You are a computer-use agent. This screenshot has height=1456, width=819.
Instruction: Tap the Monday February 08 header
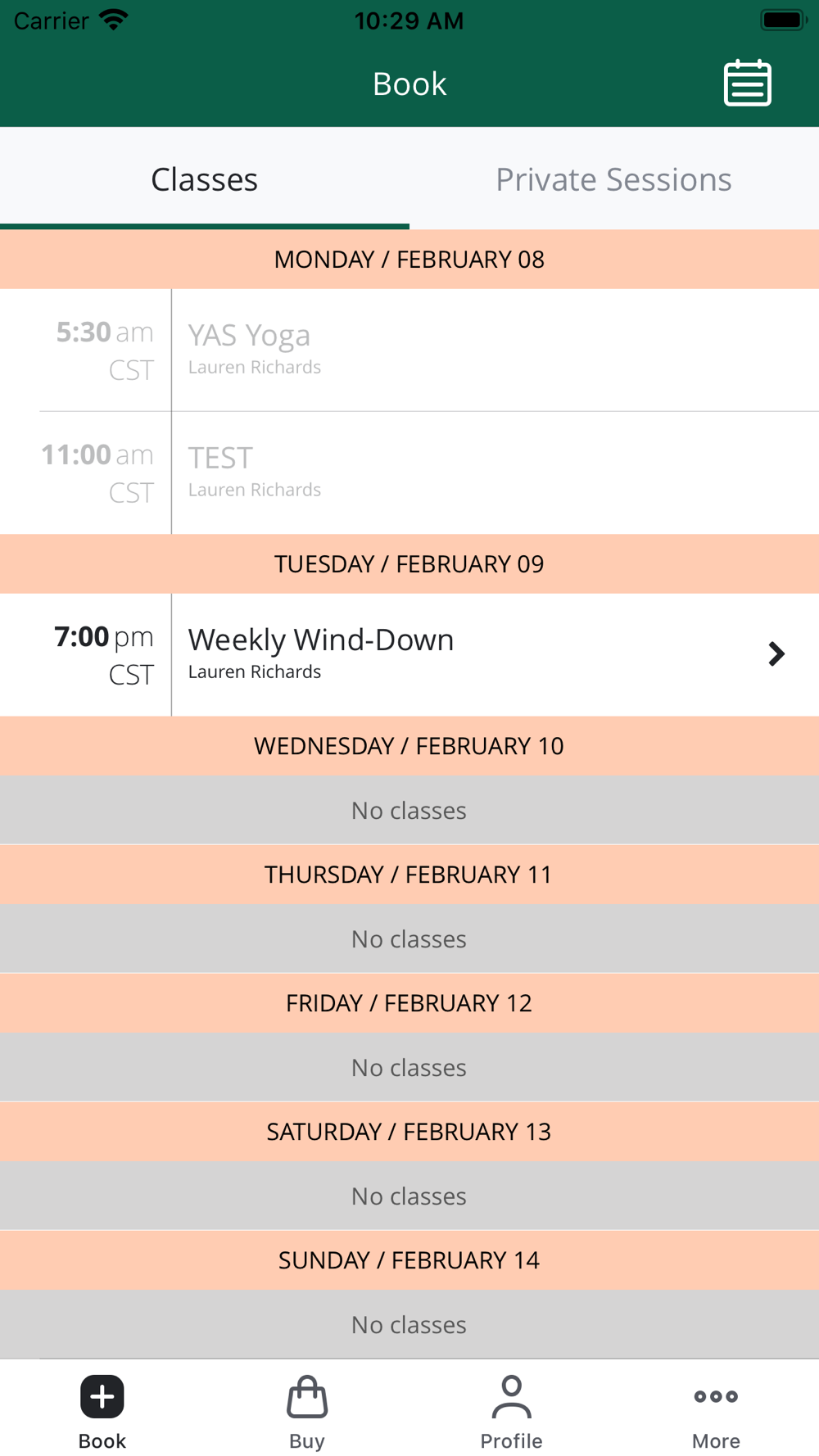tap(409, 259)
